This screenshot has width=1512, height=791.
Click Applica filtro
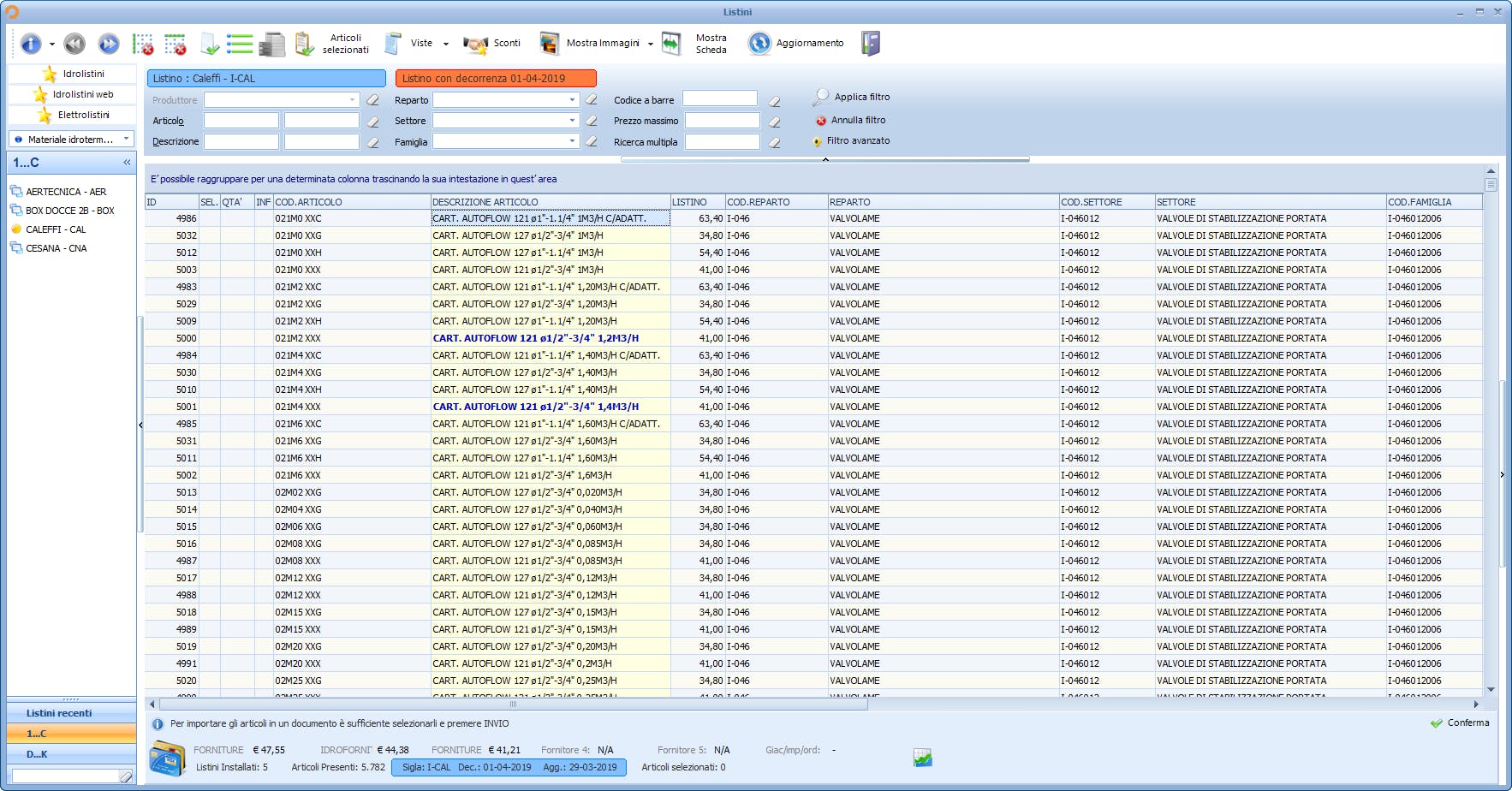pos(852,98)
